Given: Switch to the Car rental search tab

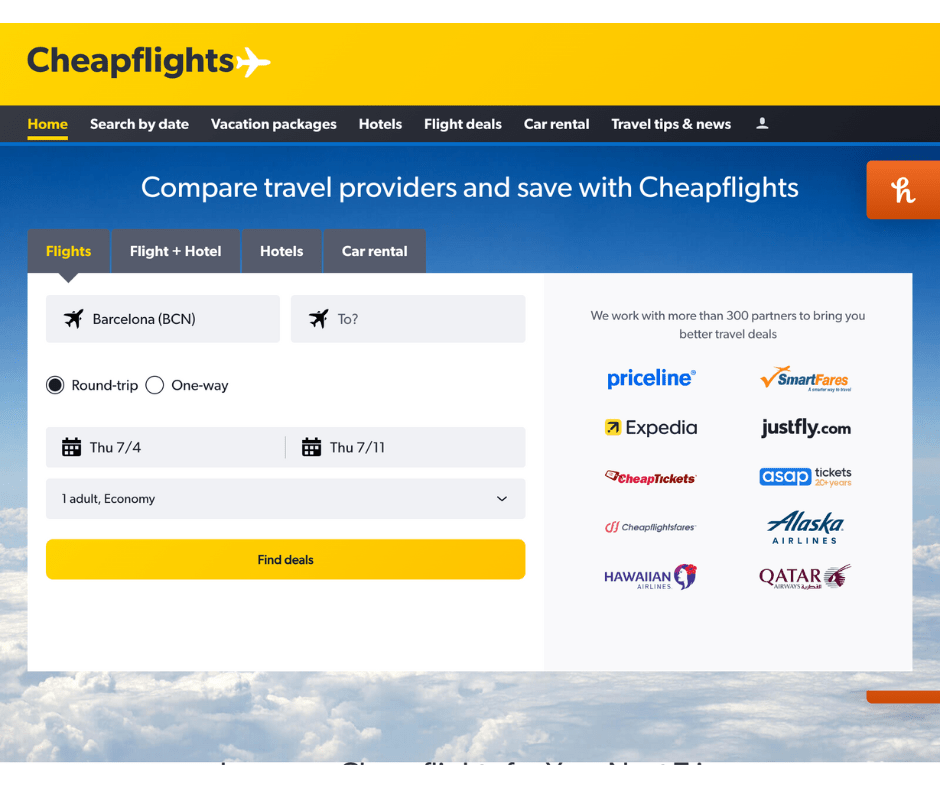Looking at the screenshot, I should 374,251.
